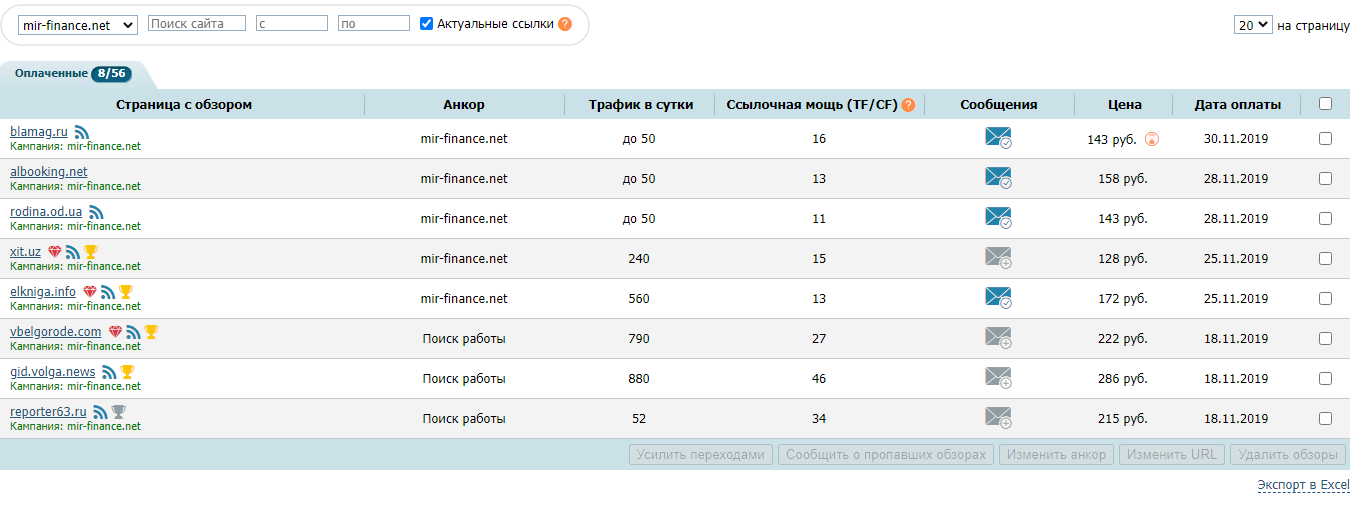Click the trophy icon beside elkniga.info
This screenshot has height=506, width=1366.
pos(125,292)
